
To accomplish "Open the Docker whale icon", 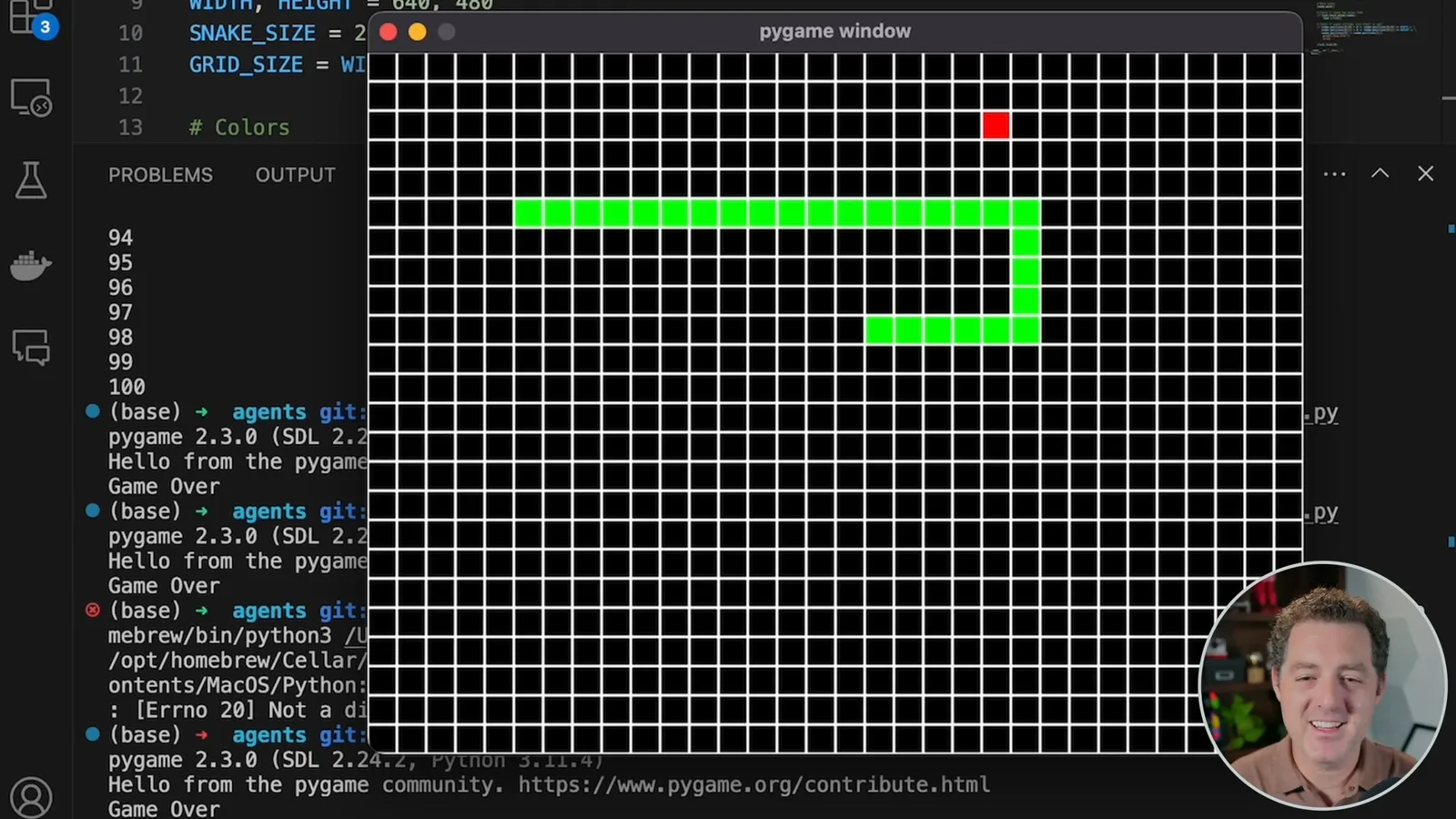I will pyautogui.click(x=31, y=265).
